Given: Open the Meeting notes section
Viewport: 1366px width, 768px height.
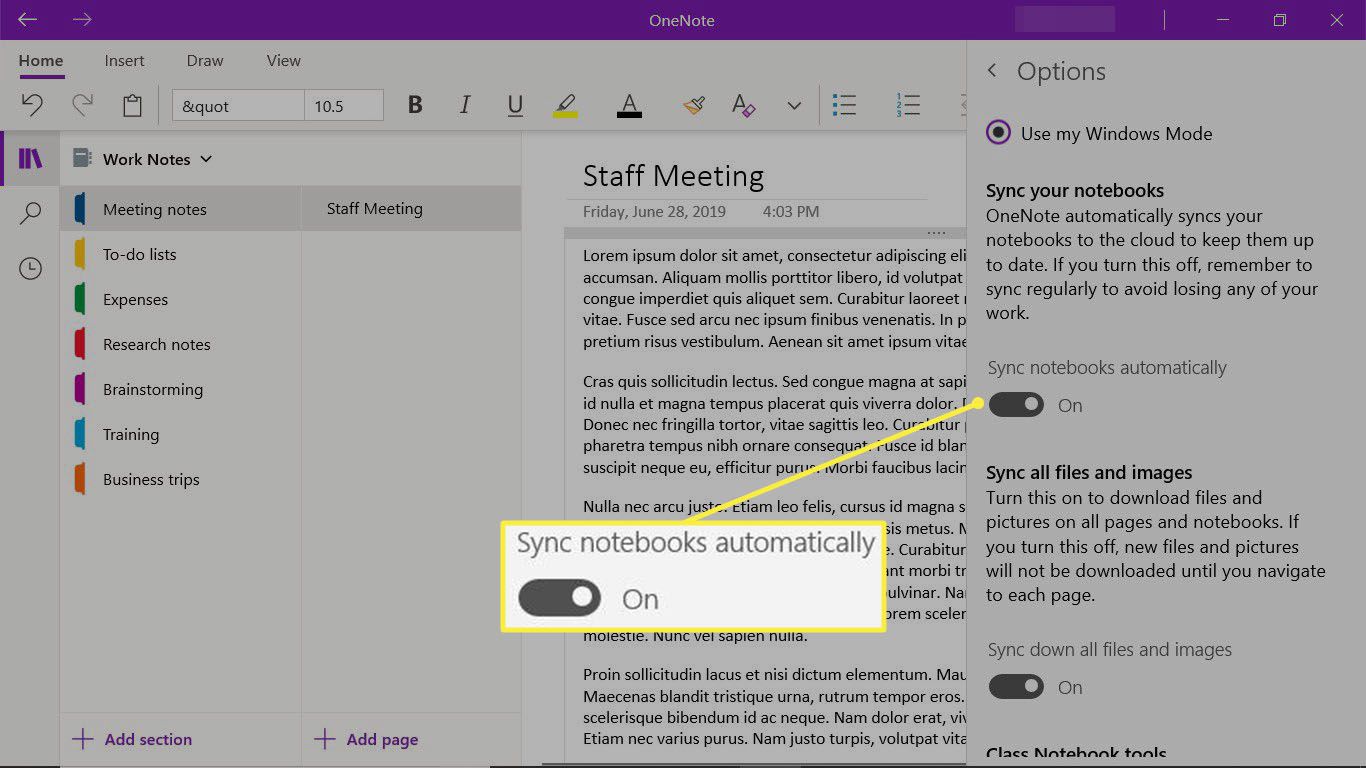Looking at the screenshot, I should (180, 209).
